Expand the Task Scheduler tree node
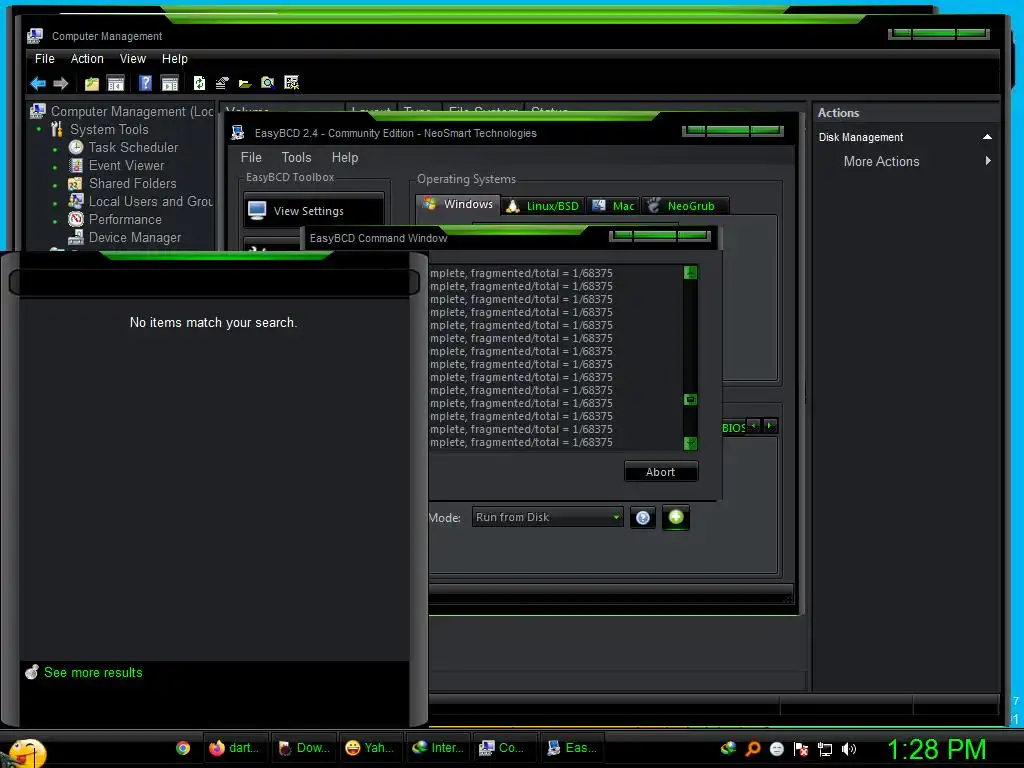1024x768 pixels. point(55,150)
